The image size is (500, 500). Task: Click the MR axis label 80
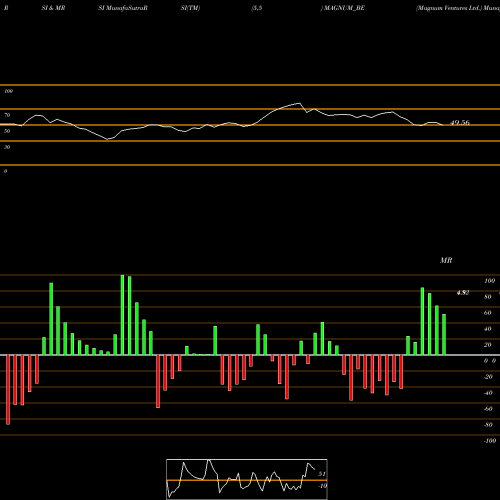(488, 297)
